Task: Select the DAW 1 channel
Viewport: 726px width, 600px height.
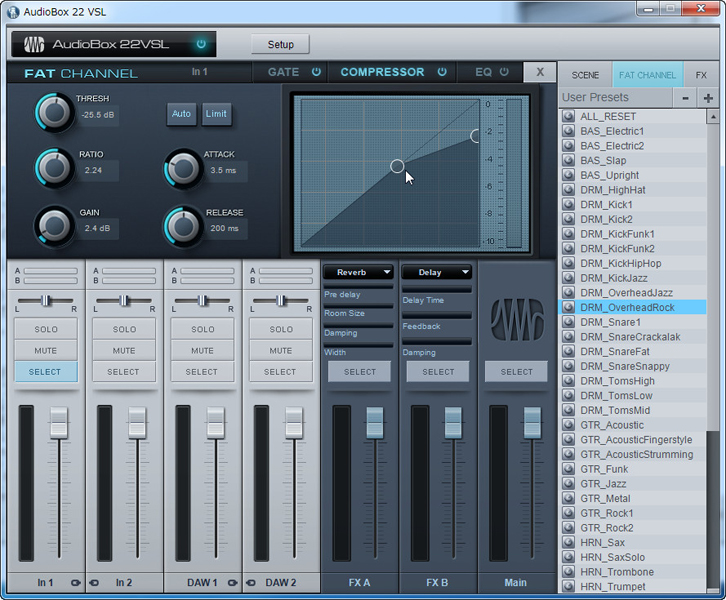Action: click(x=202, y=372)
